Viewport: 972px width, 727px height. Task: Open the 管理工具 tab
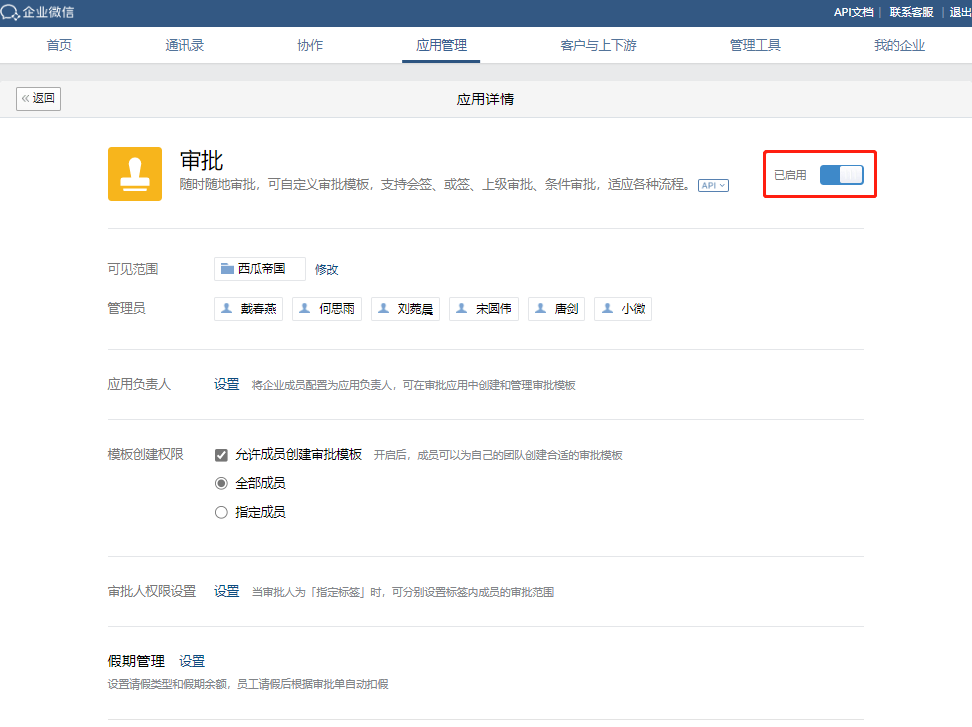(755, 45)
